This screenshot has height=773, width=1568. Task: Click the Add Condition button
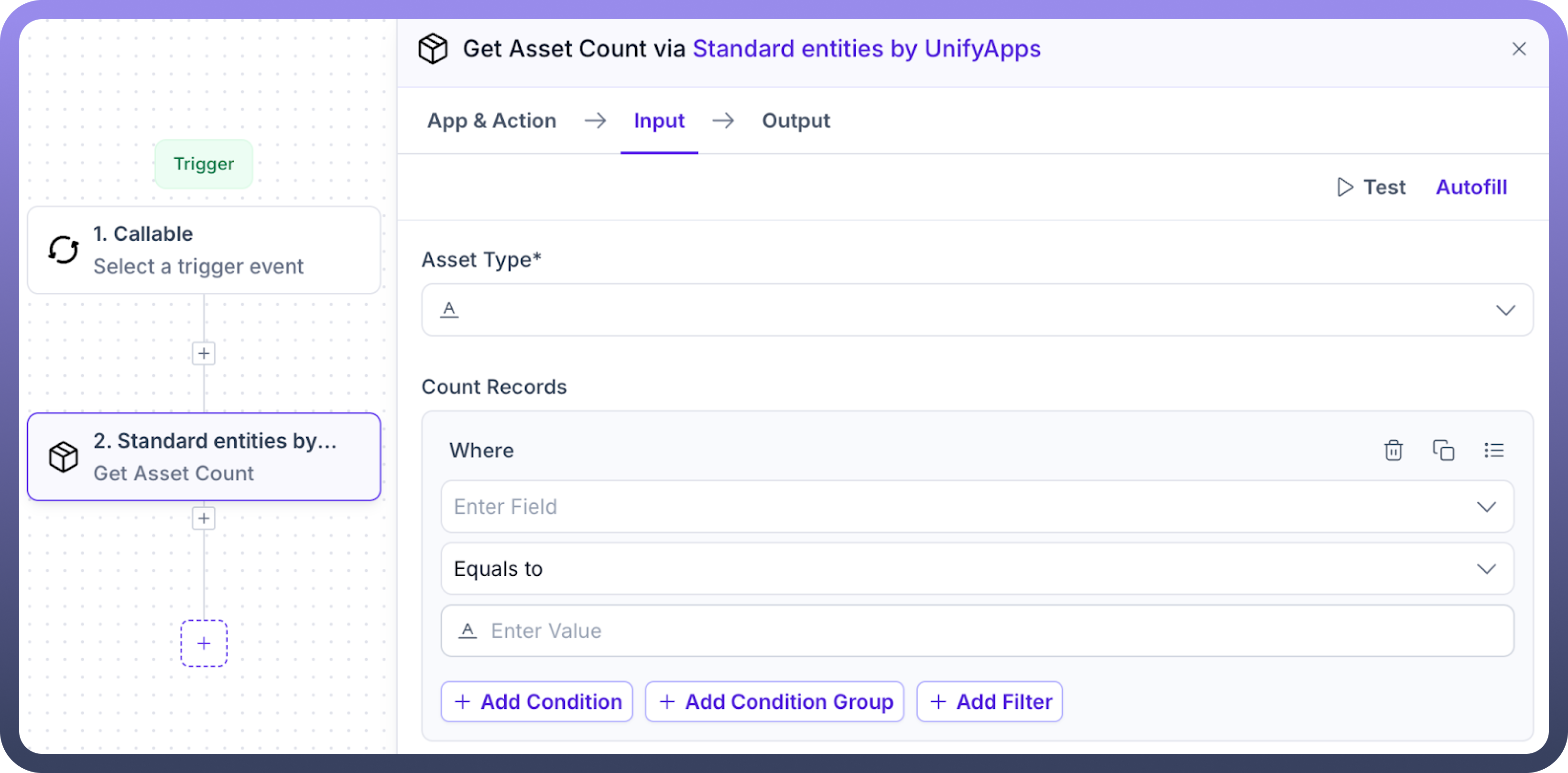point(537,702)
